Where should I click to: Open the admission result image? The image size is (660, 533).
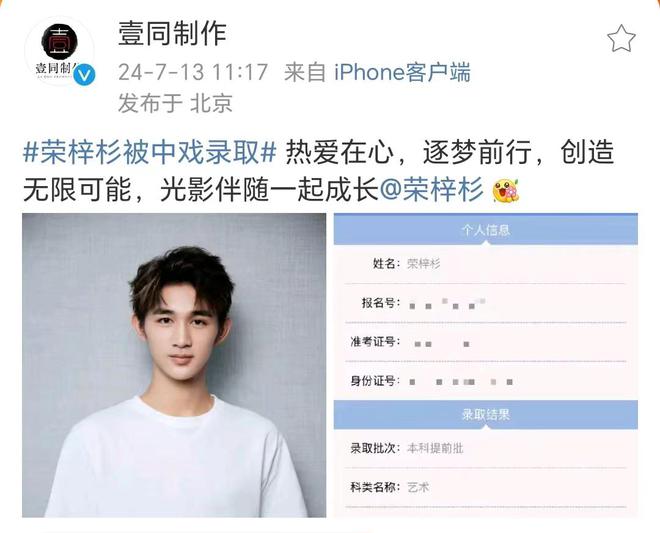coord(486,365)
